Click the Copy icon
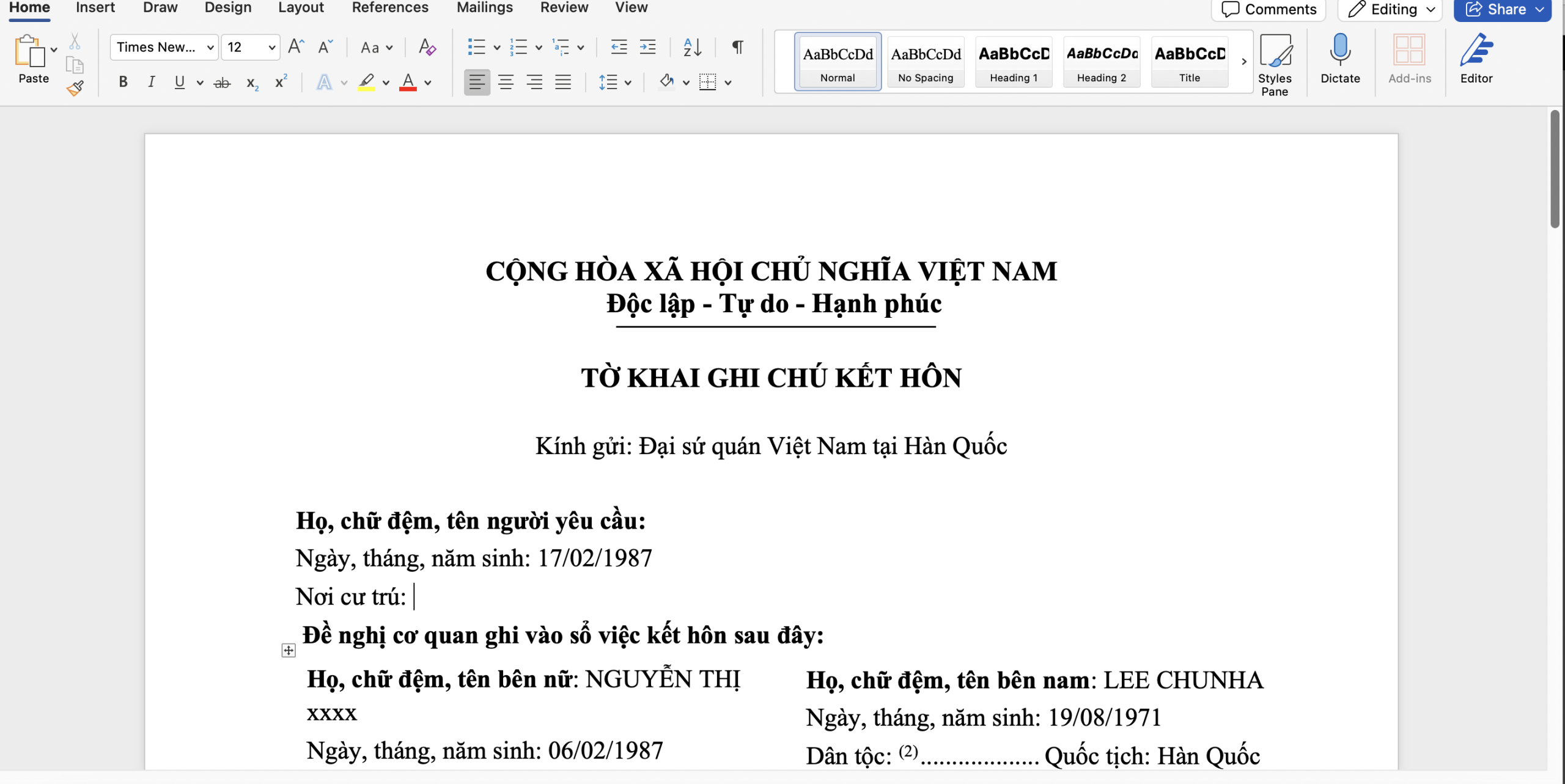This screenshot has width=1565, height=784. [75, 65]
